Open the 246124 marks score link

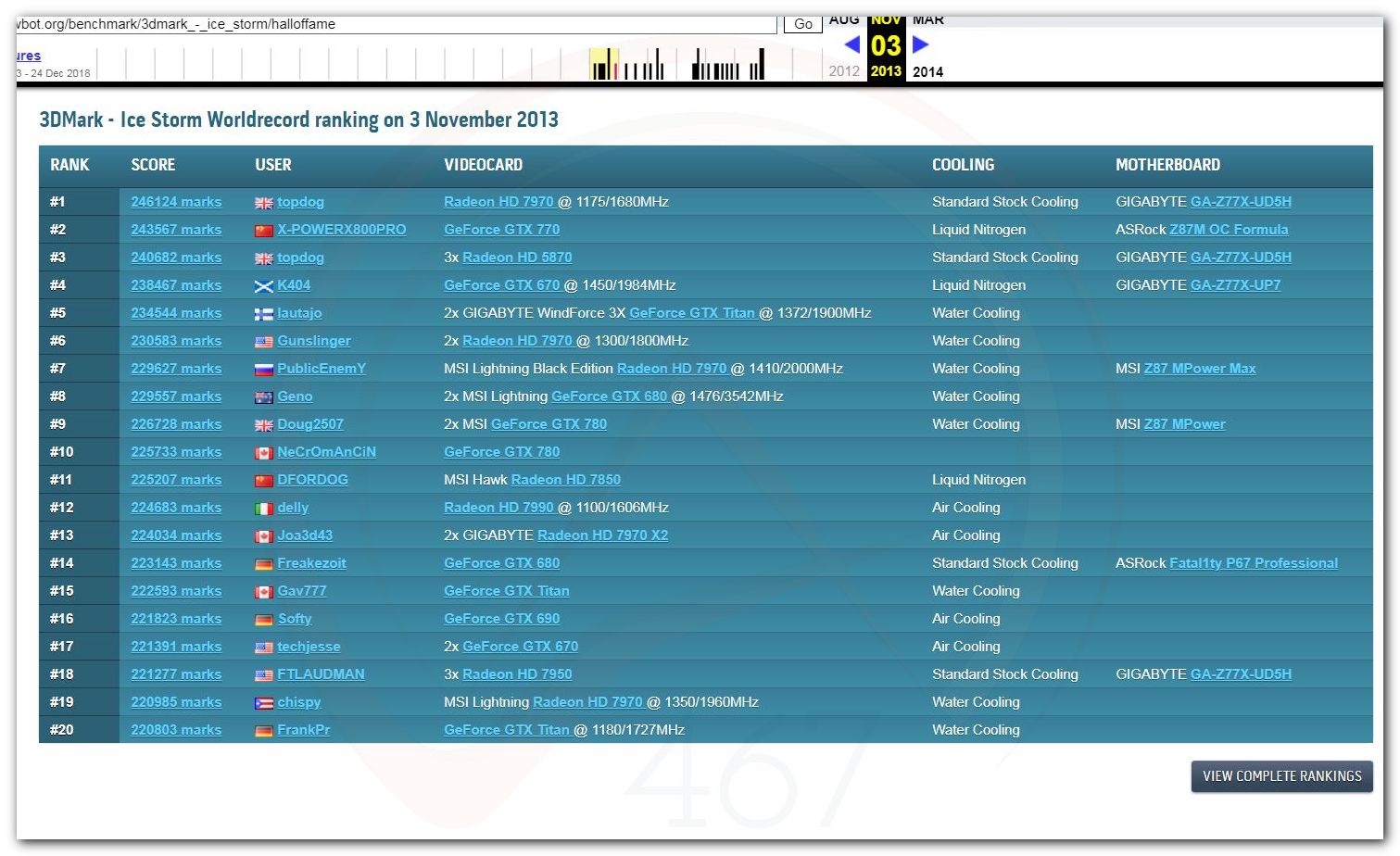click(x=176, y=202)
